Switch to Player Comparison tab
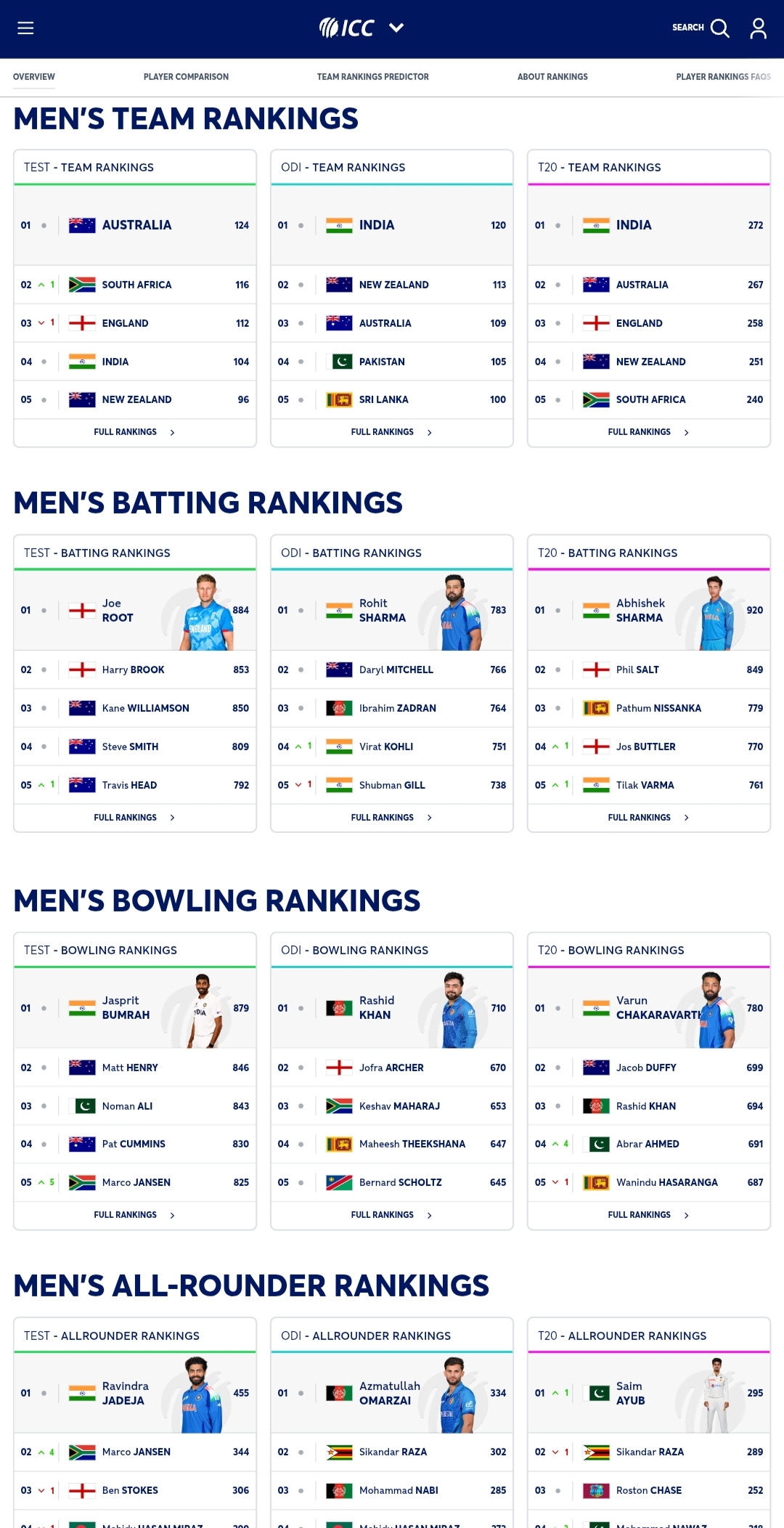The height and width of the screenshot is (1528, 784). tap(186, 77)
